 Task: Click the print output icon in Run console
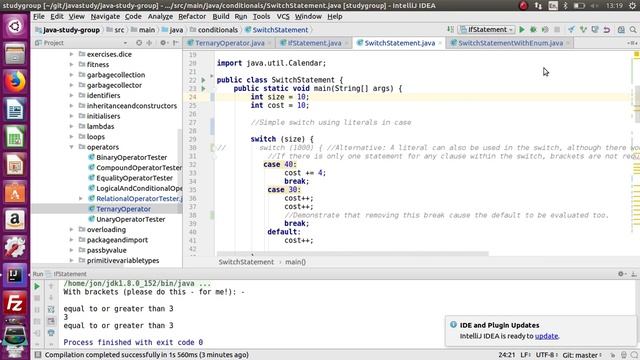[51, 333]
